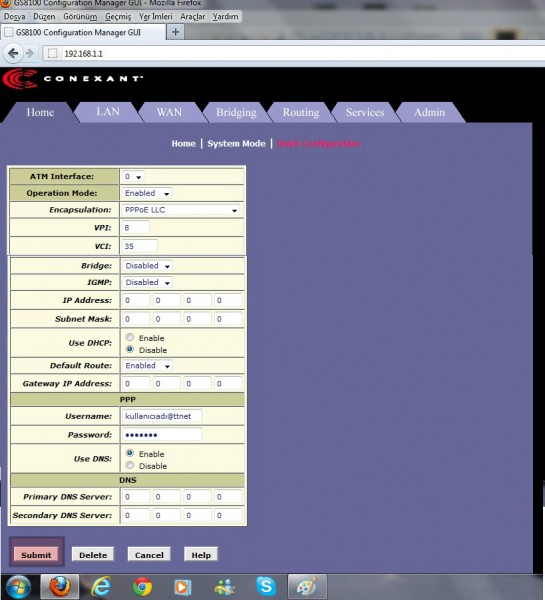Viewport: 545px width, 600px height.
Task: Select Enable radio for Use DNS
Action: [130, 453]
